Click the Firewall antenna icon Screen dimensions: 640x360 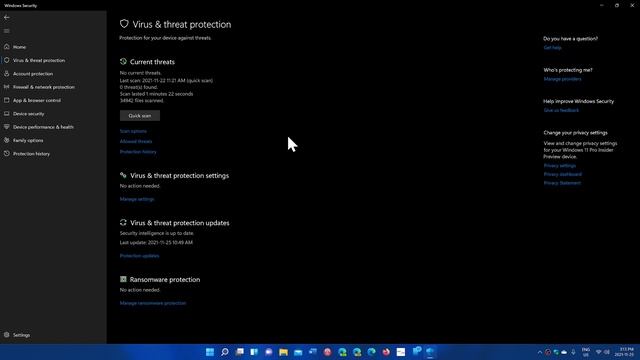point(7,87)
